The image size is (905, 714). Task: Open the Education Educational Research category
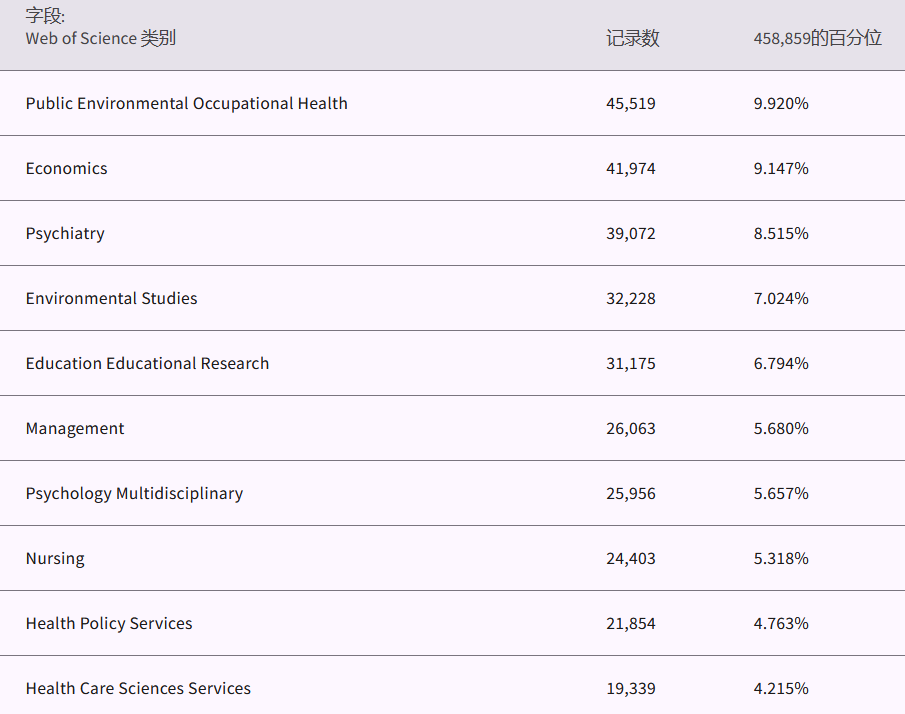coord(147,363)
